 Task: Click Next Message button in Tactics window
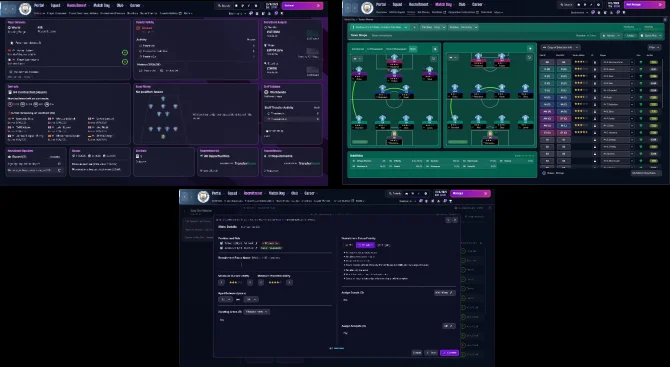[x=644, y=5]
